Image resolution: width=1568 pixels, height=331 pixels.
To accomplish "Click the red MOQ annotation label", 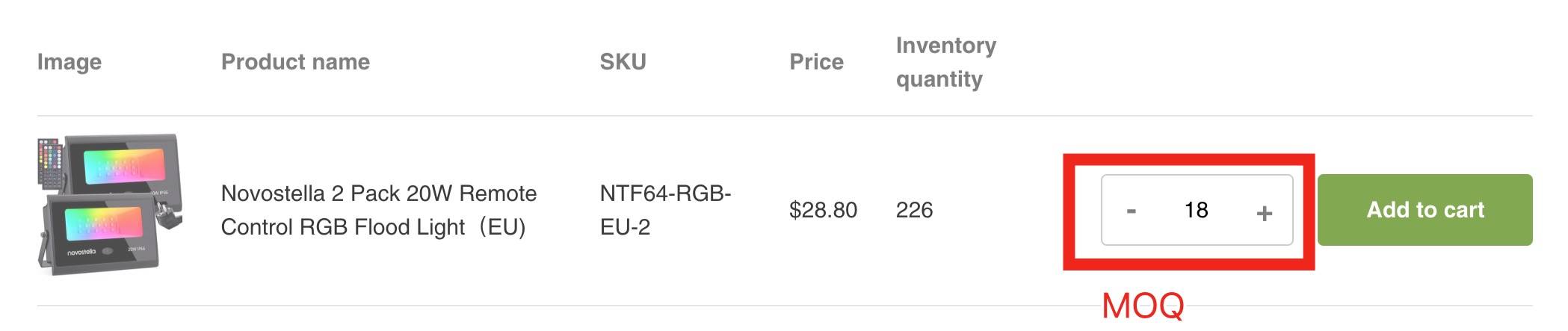I will click(x=1143, y=306).
